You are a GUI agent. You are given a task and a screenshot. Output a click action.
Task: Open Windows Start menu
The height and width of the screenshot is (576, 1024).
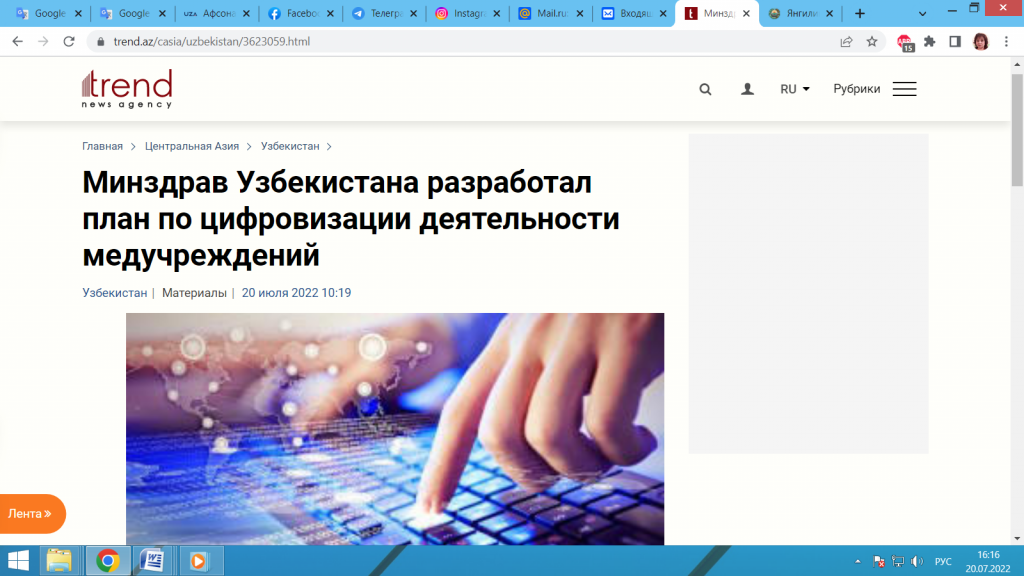pyautogui.click(x=18, y=560)
